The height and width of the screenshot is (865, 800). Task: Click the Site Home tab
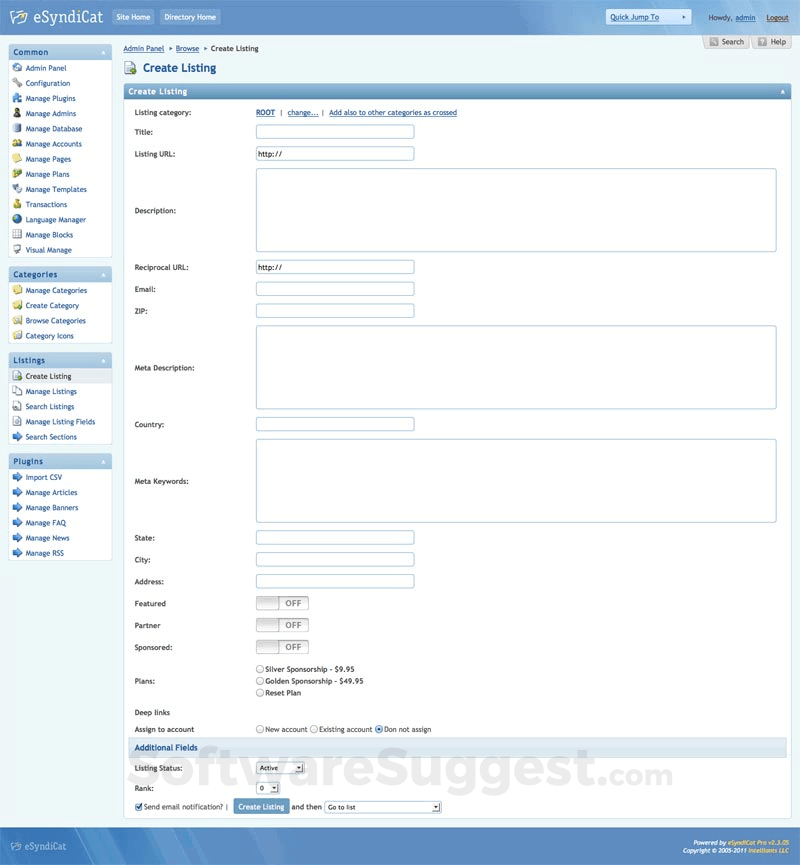point(133,16)
